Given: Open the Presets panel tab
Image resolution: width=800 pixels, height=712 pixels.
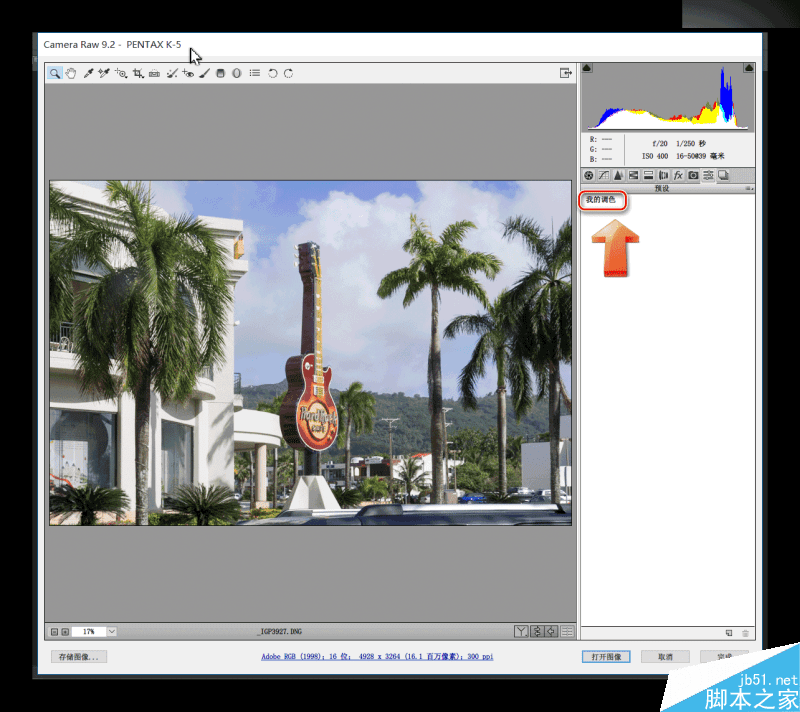Looking at the screenshot, I should (708, 175).
